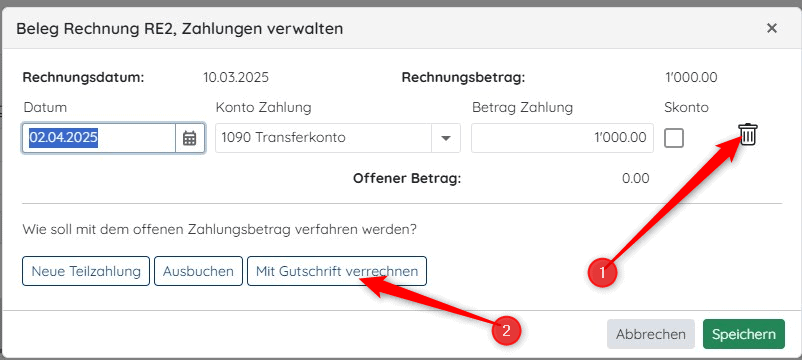Viewport: 802px width, 360px height.
Task: Close the Zahlungen verwalten dialog
Action: click(x=772, y=28)
